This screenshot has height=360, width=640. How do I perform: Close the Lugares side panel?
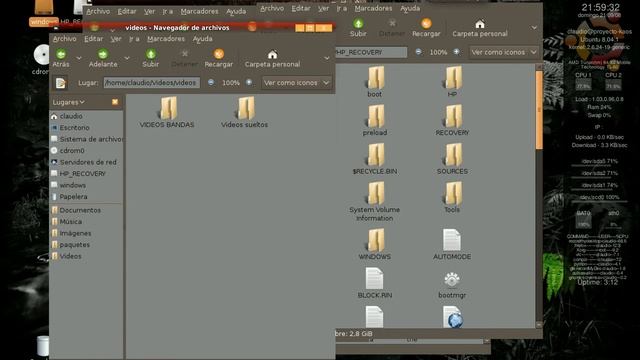tap(115, 102)
